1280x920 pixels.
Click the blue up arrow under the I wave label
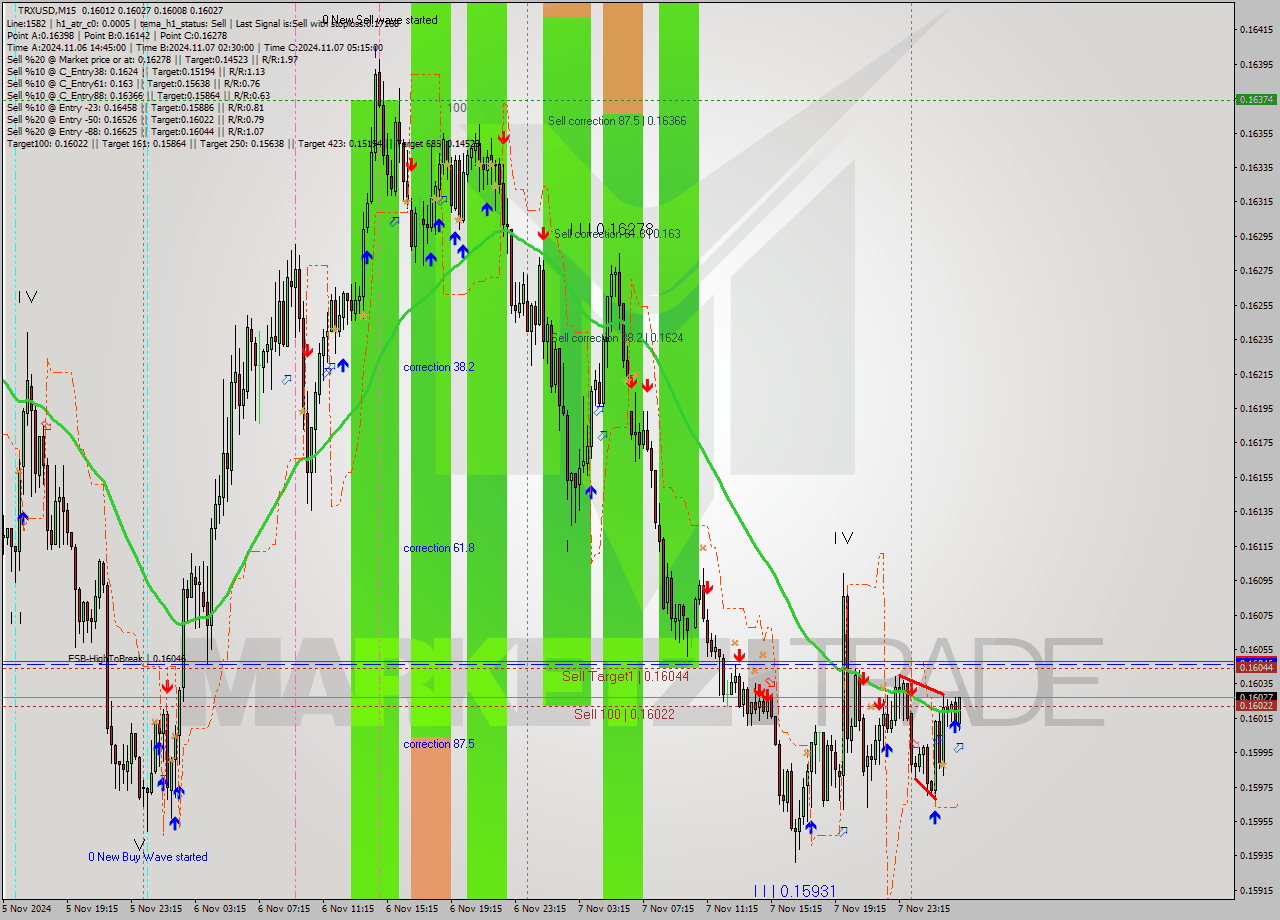coord(591,491)
